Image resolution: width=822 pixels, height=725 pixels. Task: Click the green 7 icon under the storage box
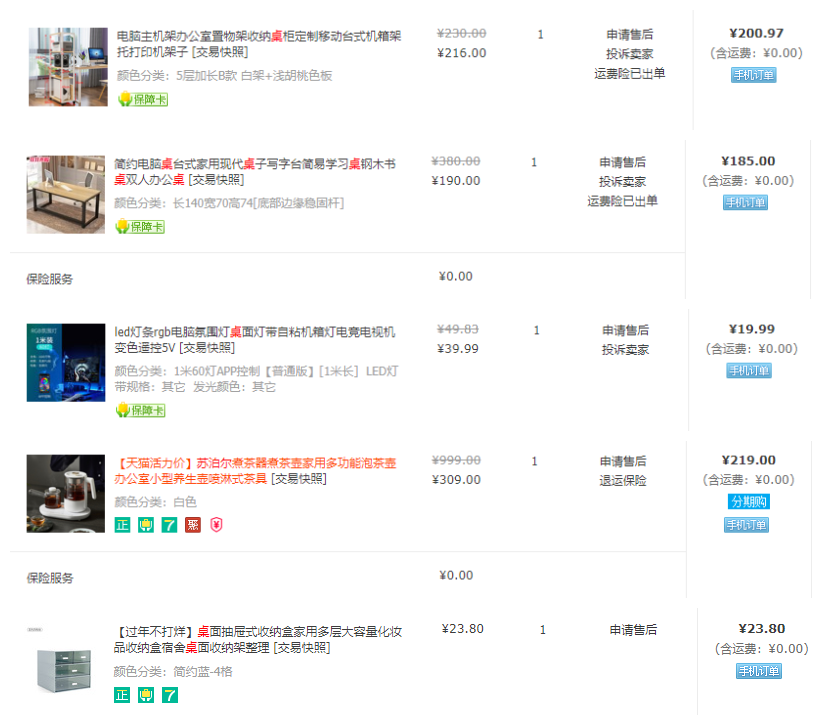(169, 695)
